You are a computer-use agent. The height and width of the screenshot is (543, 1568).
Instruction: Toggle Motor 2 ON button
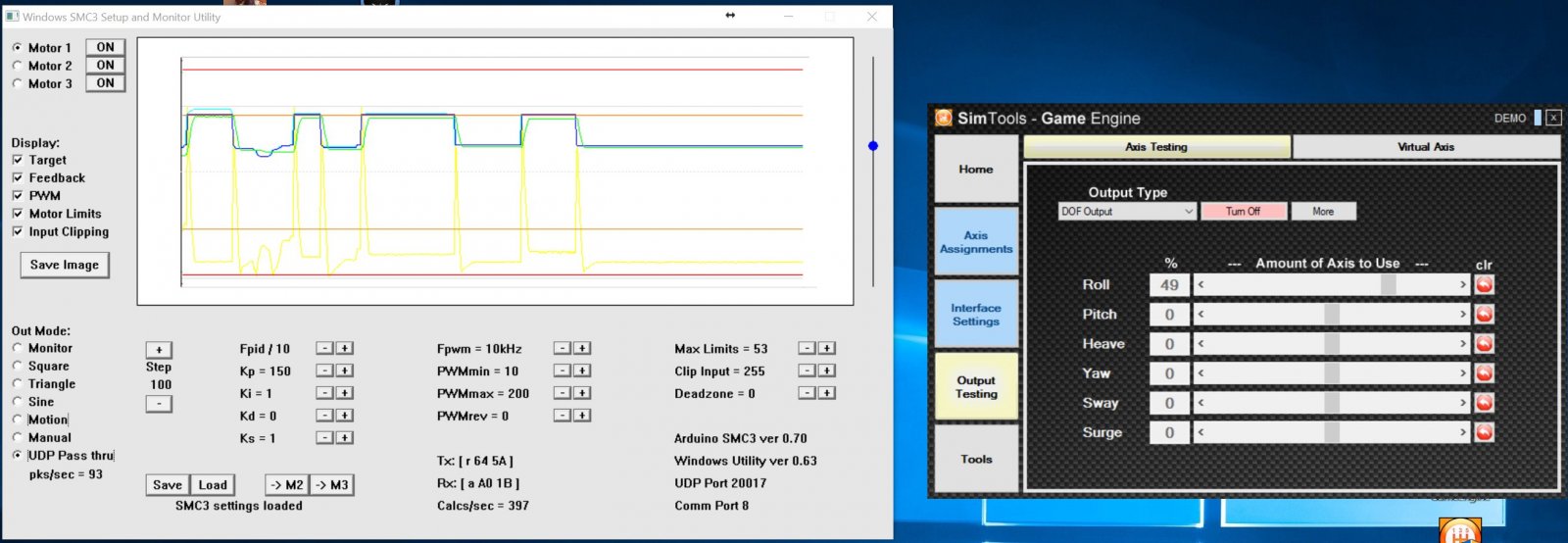[105, 65]
